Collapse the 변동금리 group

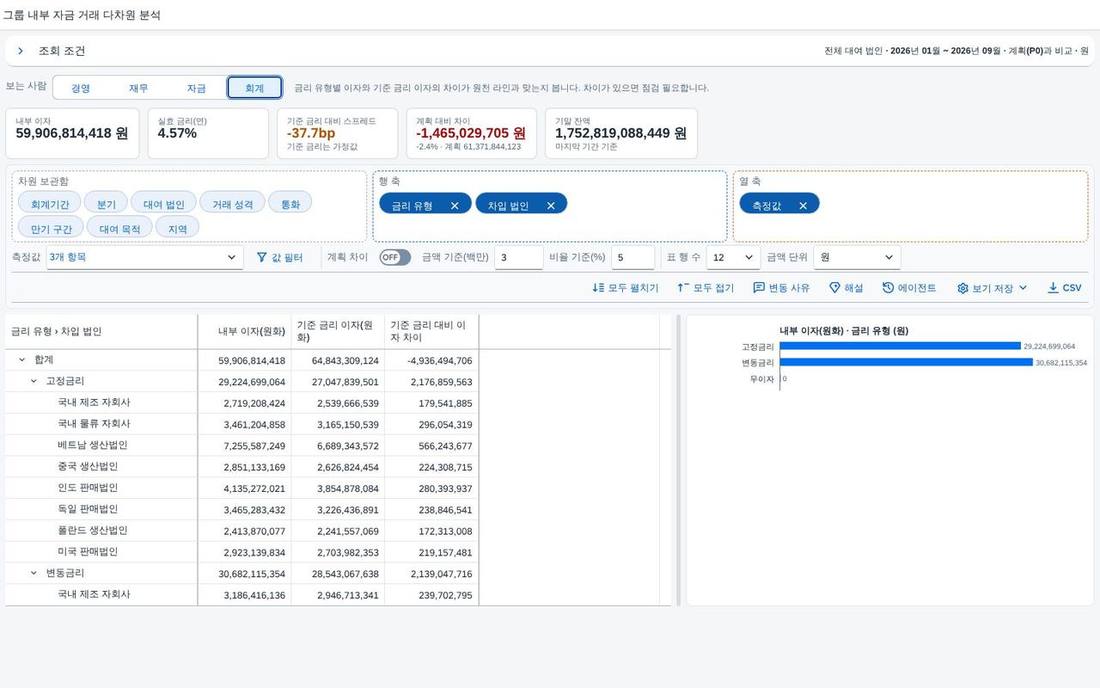(34, 573)
